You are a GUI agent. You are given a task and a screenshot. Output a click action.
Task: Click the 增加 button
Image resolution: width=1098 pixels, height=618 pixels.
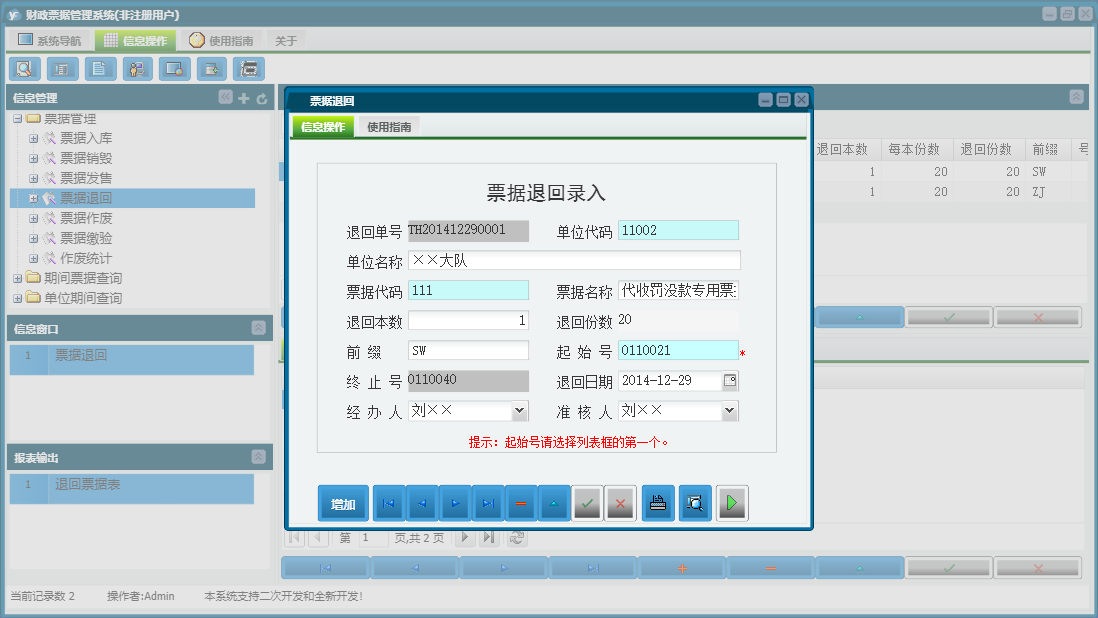point(343,504)
